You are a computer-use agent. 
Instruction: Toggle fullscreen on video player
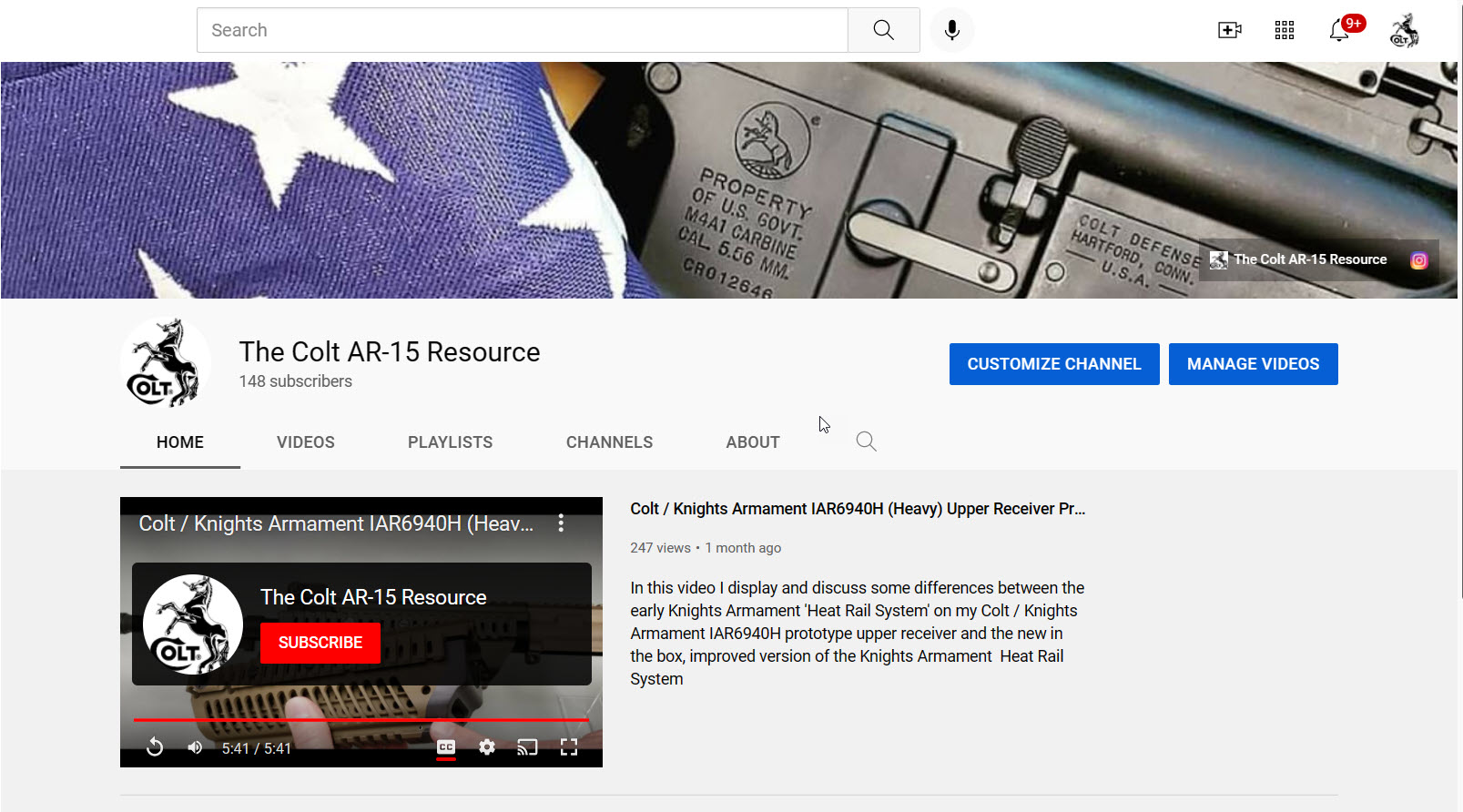pyautogui.click(x=569, y=747)
